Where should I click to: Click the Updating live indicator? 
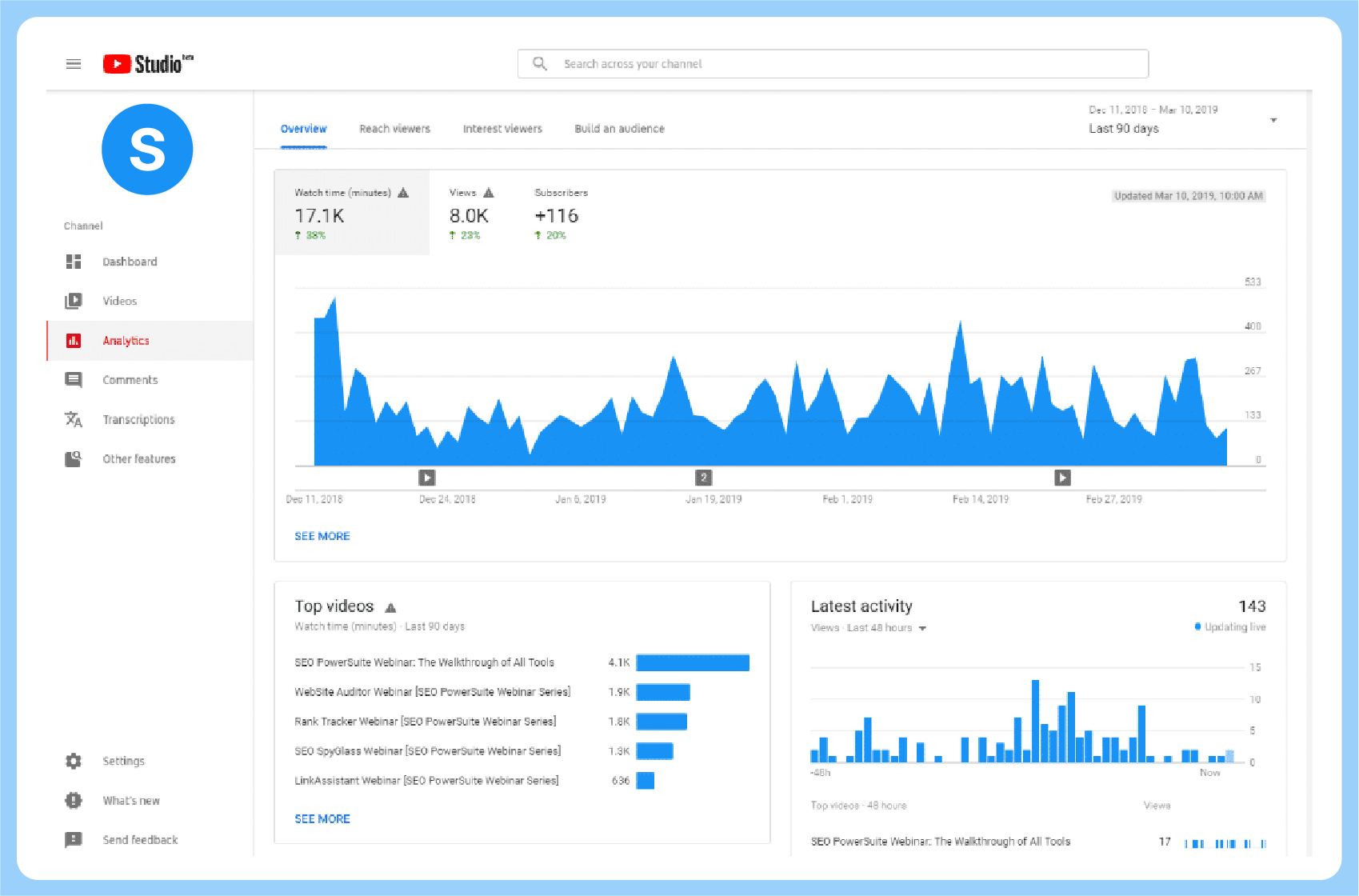coord(1230,627)
